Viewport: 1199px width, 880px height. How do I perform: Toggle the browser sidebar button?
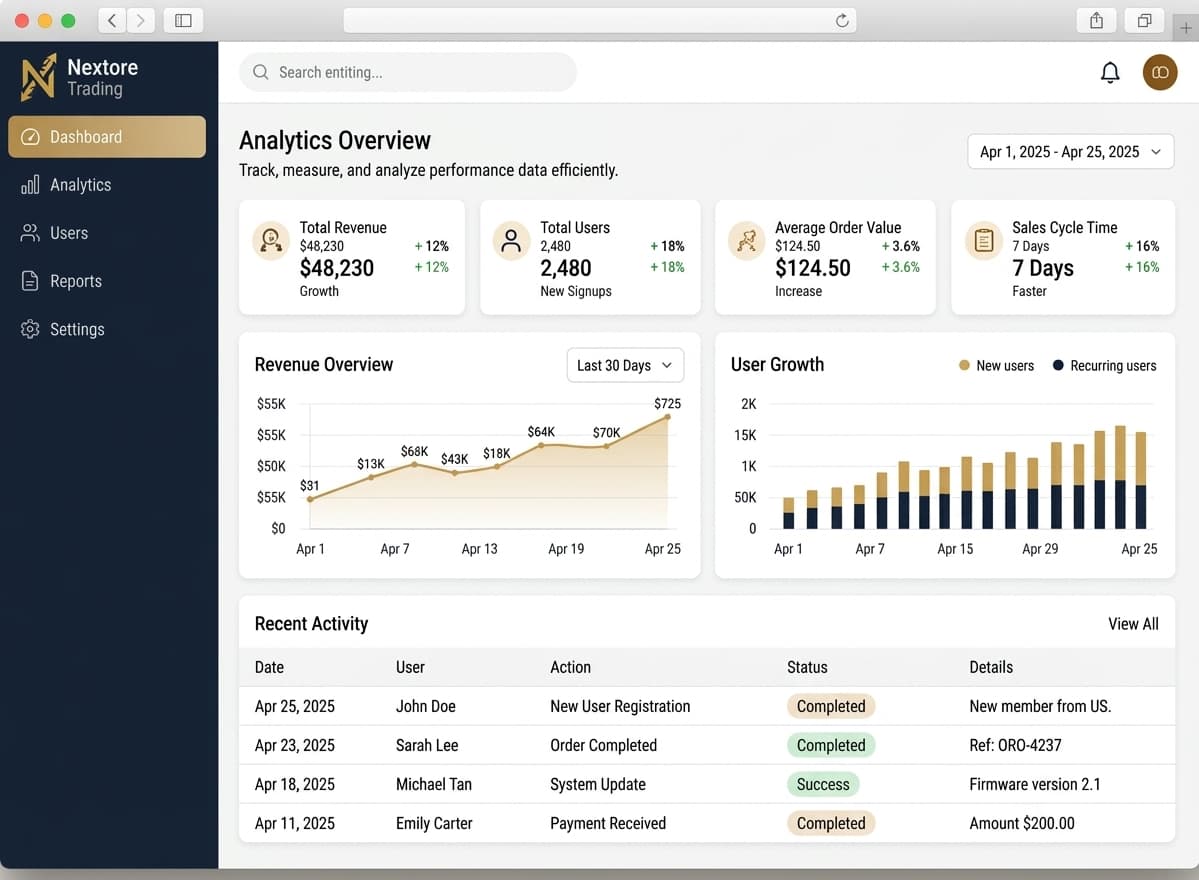coord(184,21)
